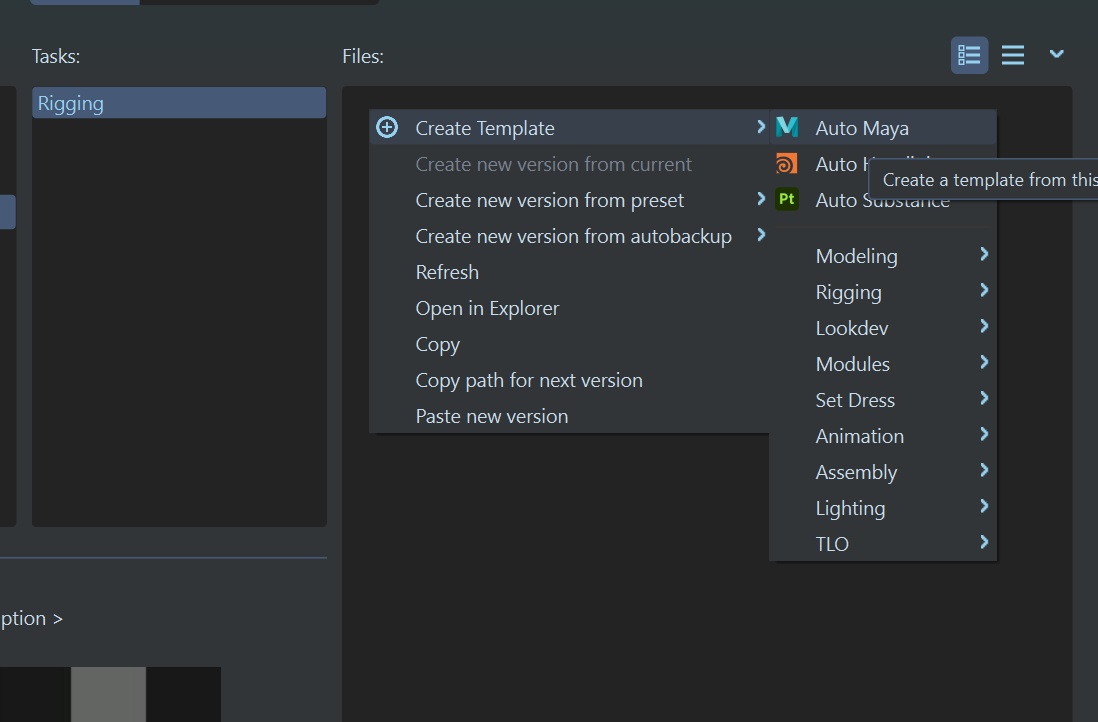Choose Paste new version

tap(491, 416)
